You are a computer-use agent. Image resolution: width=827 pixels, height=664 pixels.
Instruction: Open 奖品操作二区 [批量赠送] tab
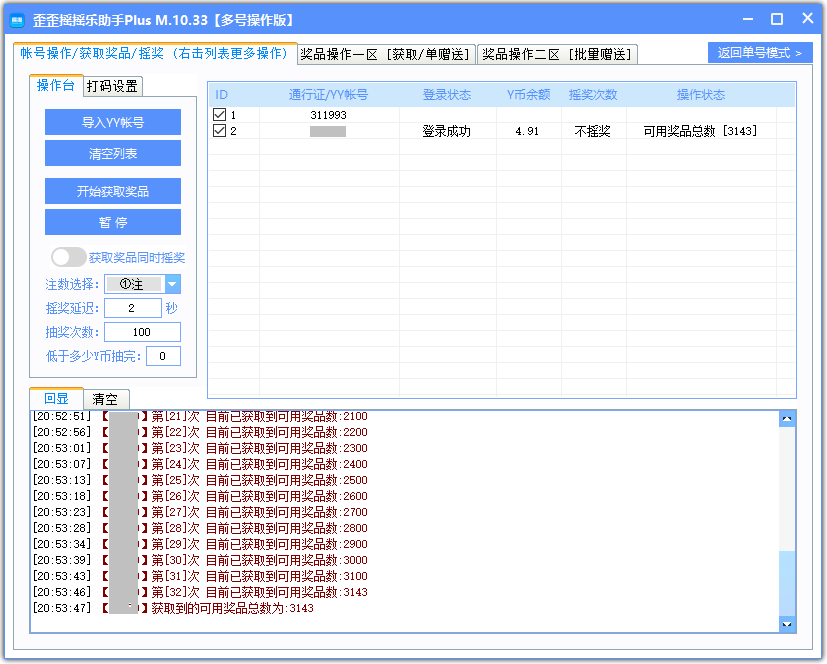[557, 54]
